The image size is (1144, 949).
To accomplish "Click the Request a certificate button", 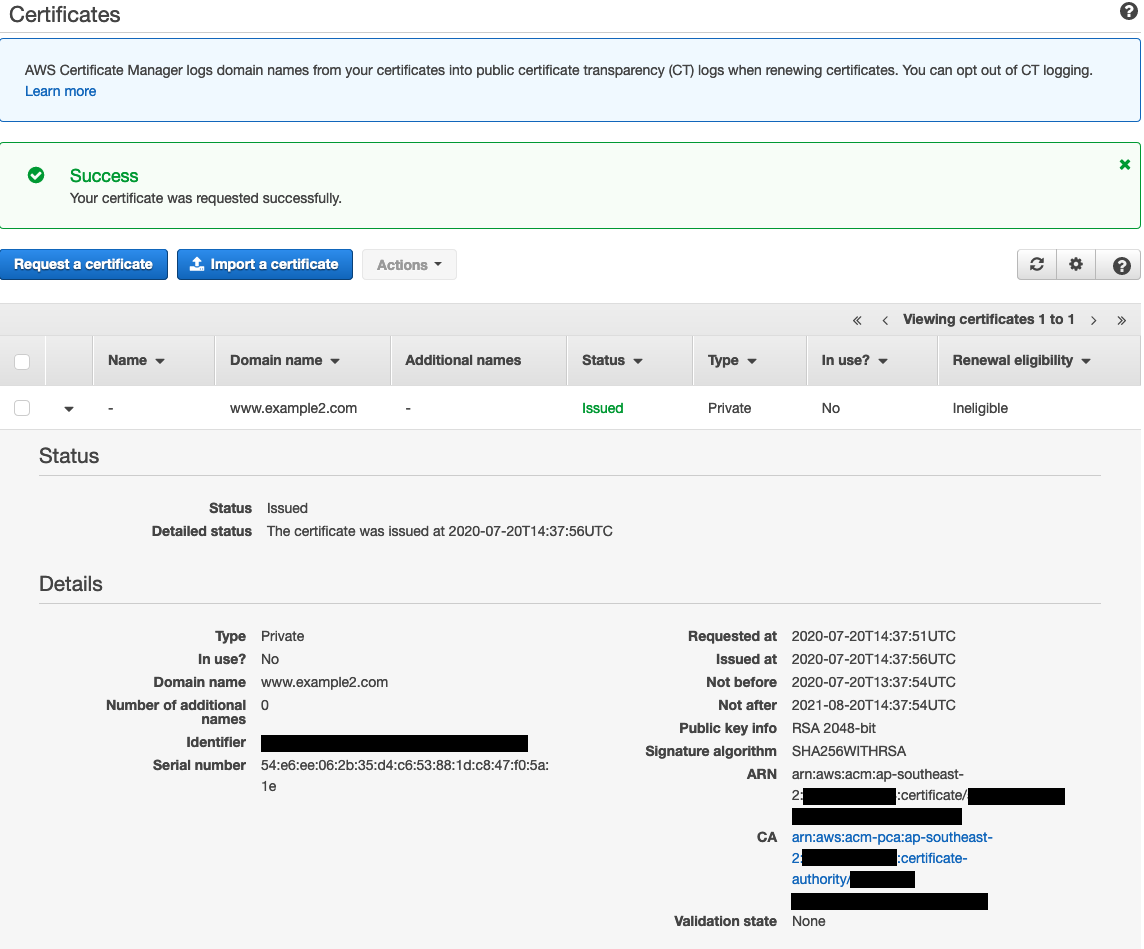I will [83, 264].
